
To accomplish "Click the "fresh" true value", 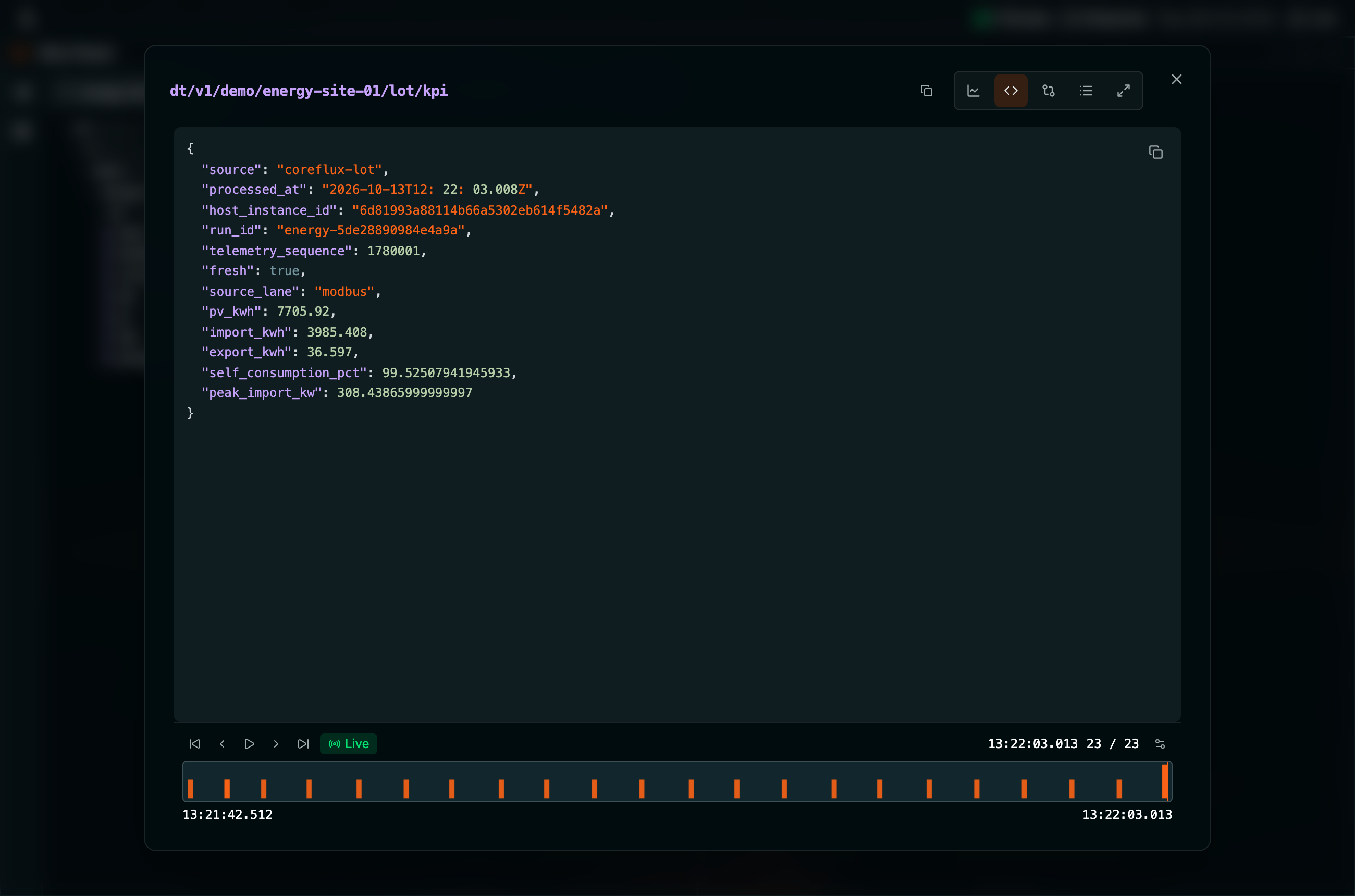I will click(x=284, y=271).
